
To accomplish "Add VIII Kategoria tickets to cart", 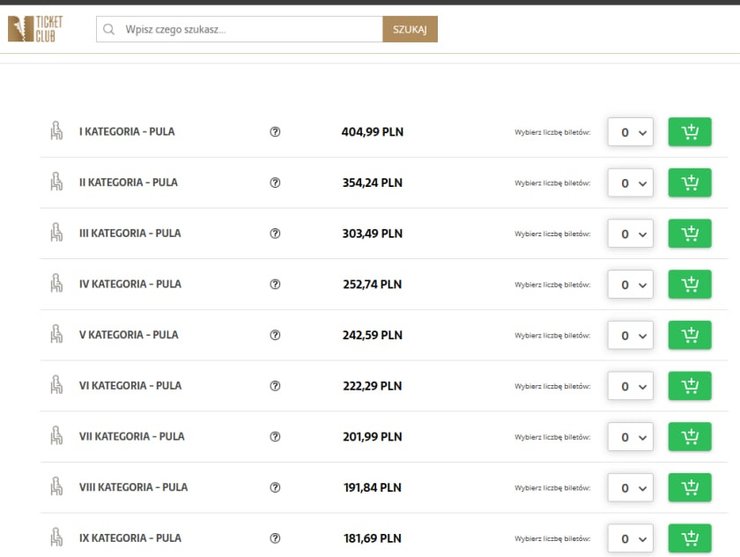I will click(x=689, y=488).
